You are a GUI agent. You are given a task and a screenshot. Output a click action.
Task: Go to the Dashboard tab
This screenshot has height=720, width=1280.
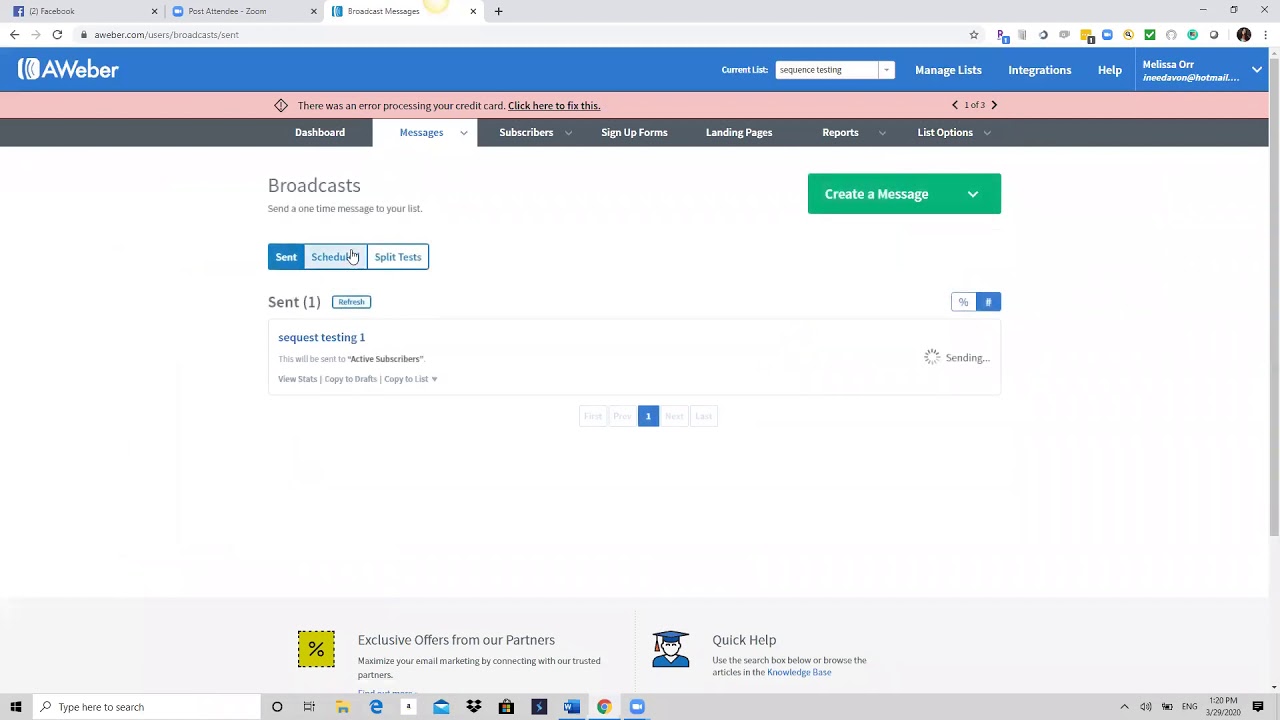tap(320, 133)
